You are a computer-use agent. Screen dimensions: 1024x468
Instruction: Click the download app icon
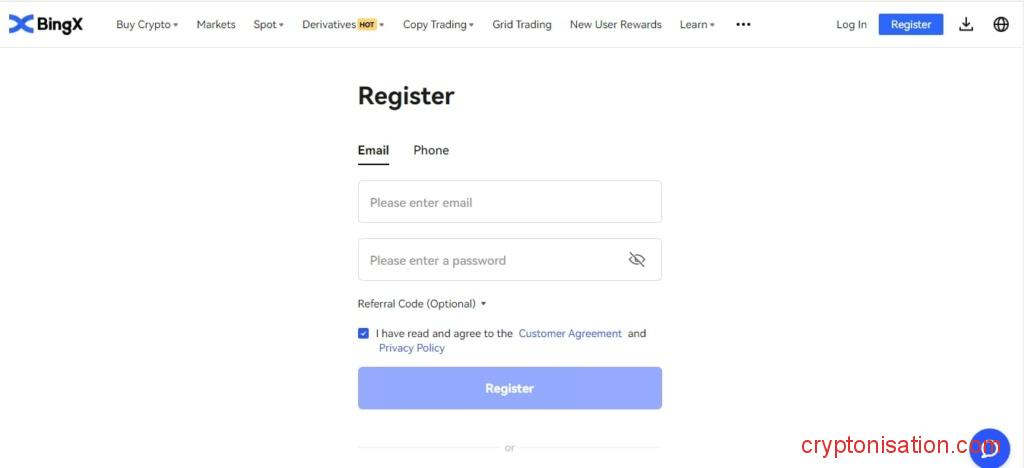click(965, 24)
